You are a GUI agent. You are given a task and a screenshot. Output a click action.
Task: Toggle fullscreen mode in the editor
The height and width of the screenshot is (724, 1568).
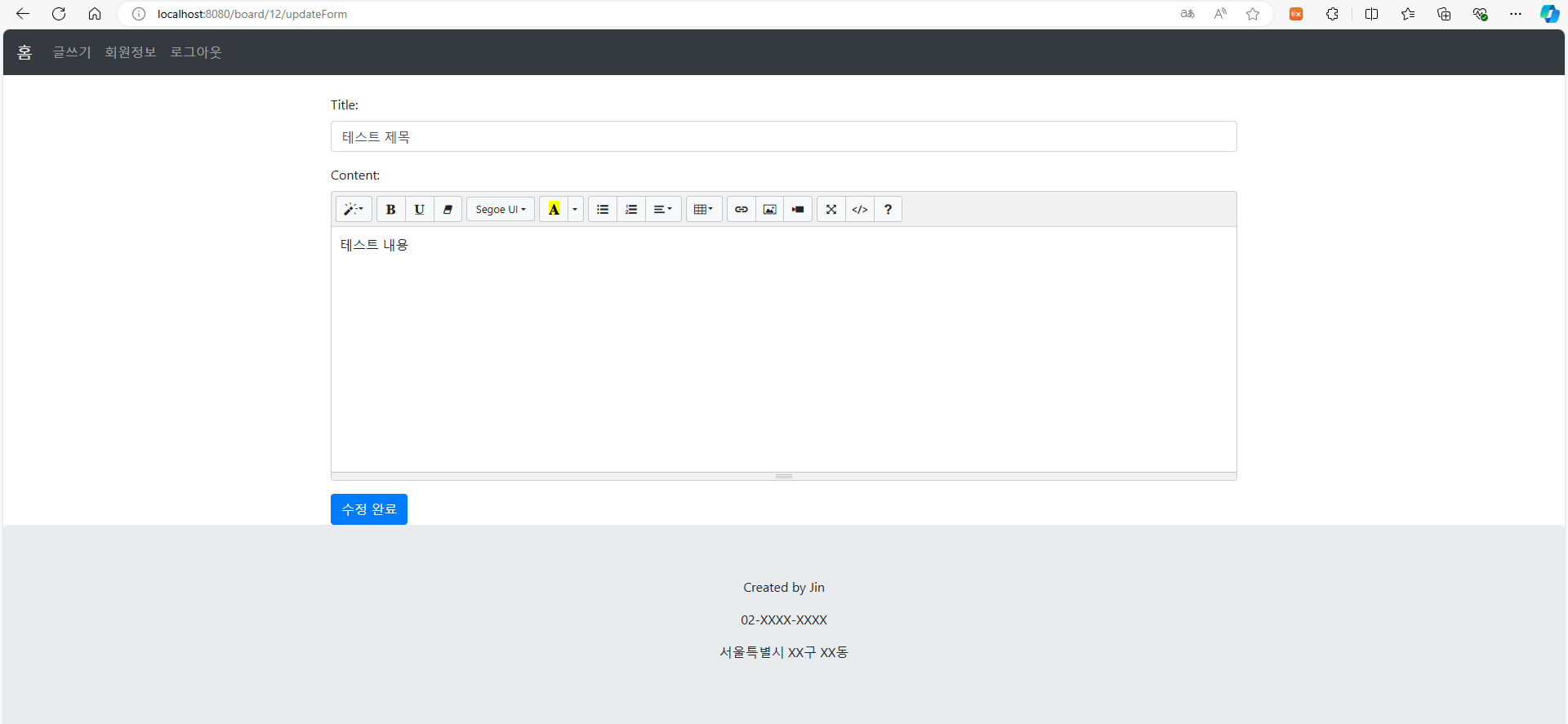coord(831,209)
